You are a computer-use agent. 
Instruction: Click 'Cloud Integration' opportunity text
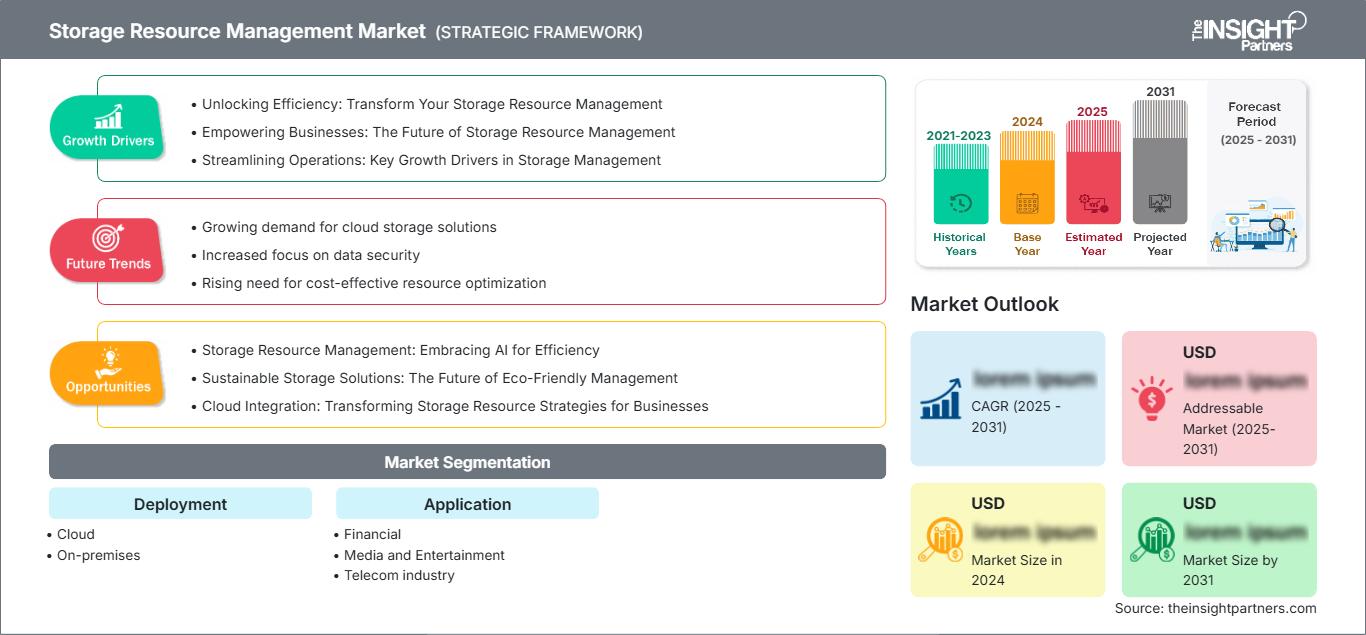click(x=455, y=406)
